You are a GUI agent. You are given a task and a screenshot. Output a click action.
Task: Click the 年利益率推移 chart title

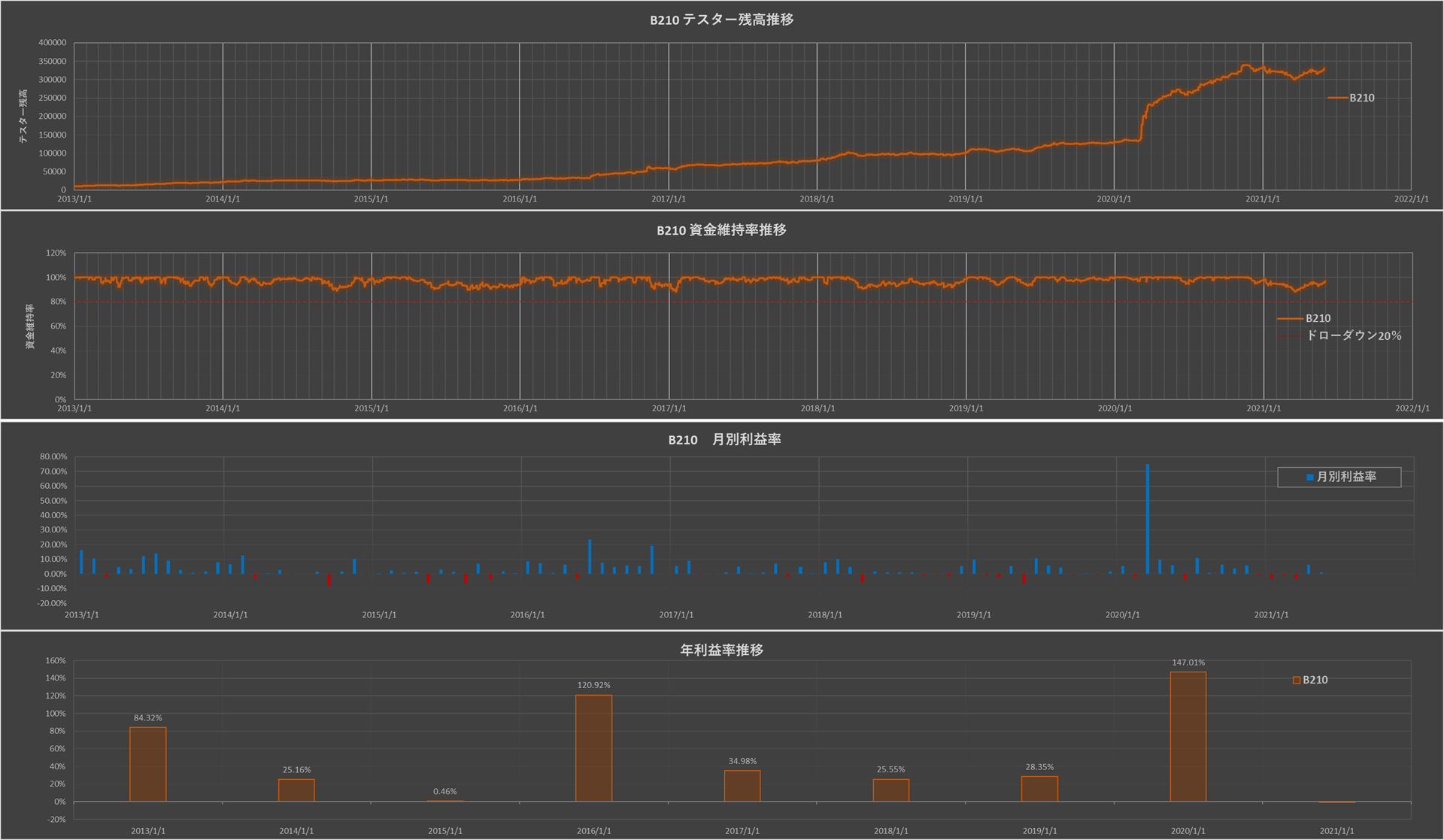(721, 650)
